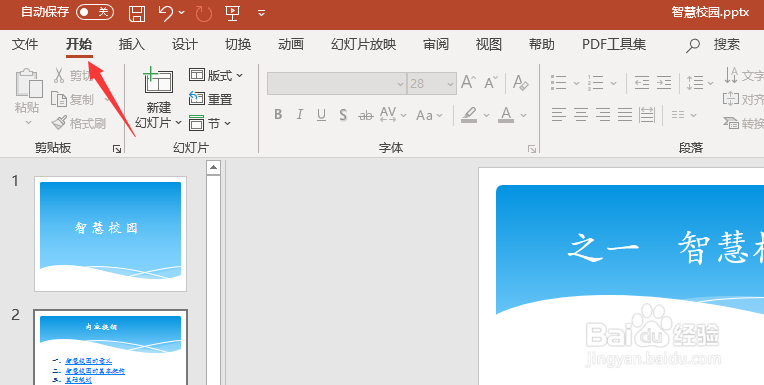This screenshot has width=764, height=385.
Task: Click thumbnail pane scroll up arrow
Action: [x=213, y=168]
